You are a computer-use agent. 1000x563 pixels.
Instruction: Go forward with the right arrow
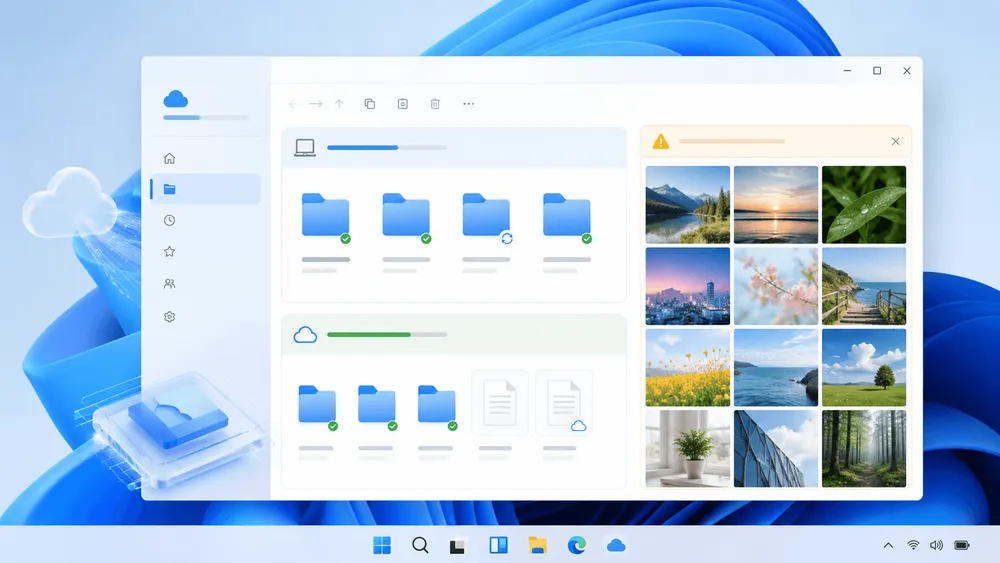(316, 104)
